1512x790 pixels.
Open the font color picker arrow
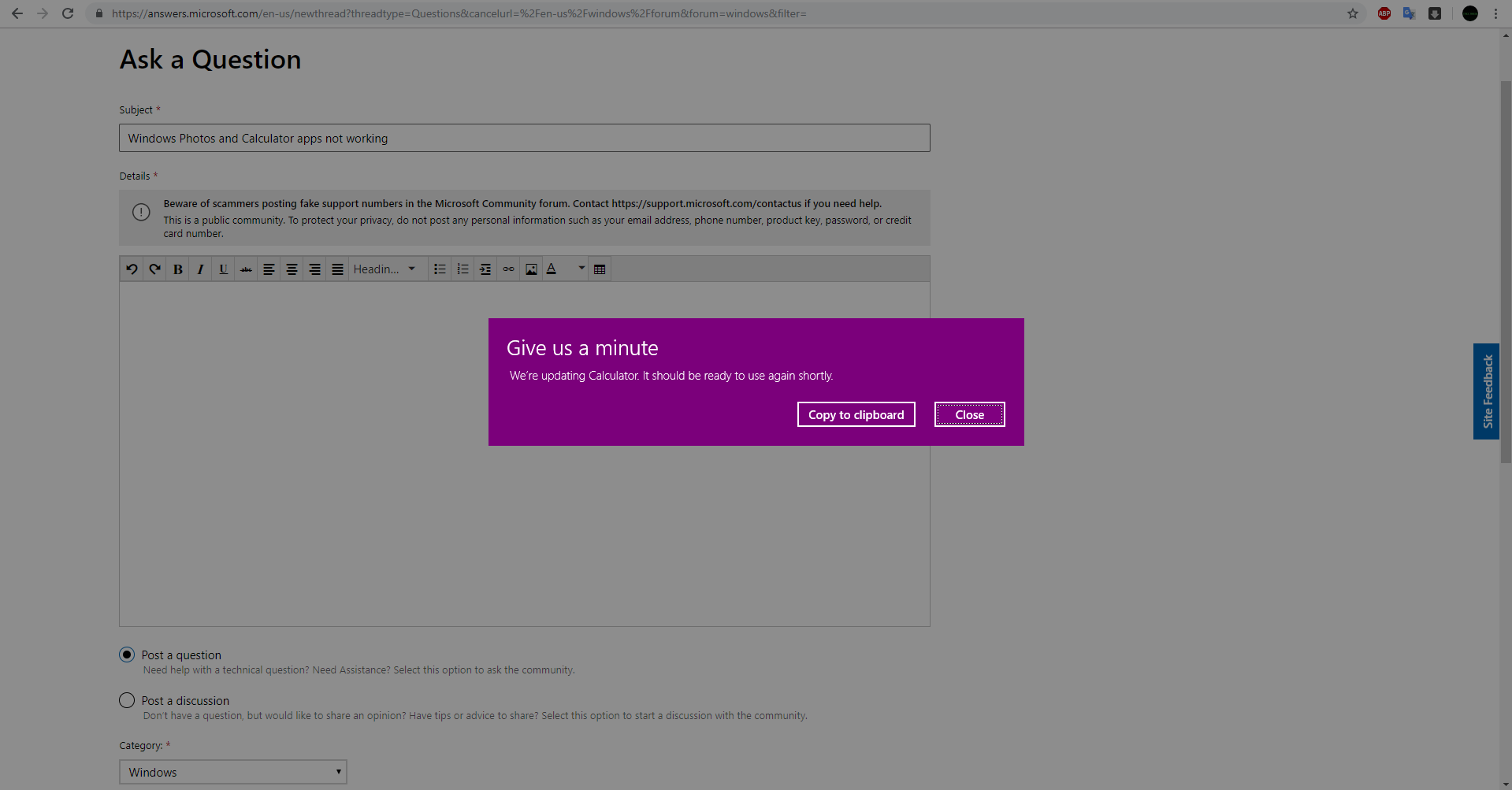click(581, 269)
